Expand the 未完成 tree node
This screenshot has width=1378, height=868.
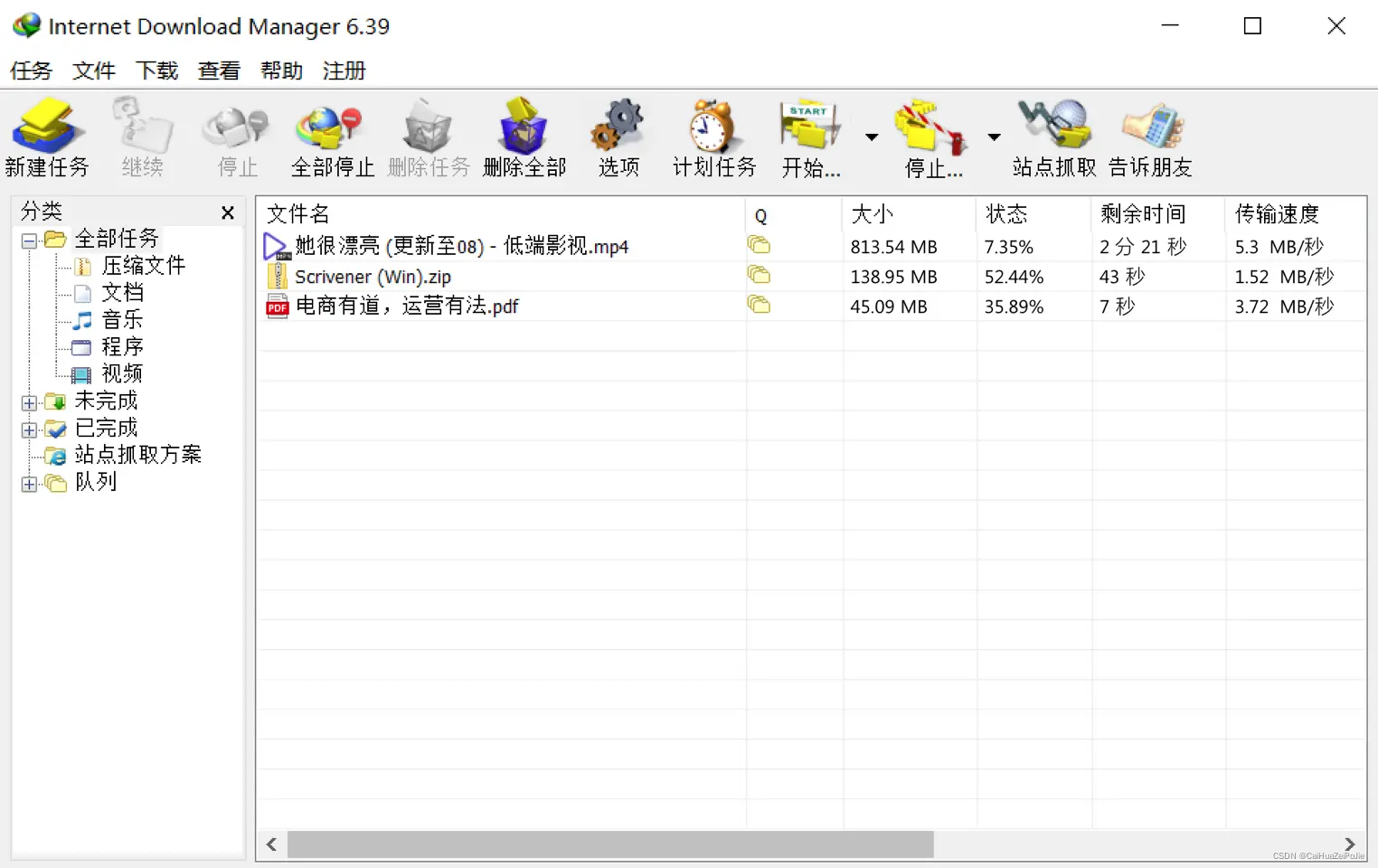click(29, 403)
